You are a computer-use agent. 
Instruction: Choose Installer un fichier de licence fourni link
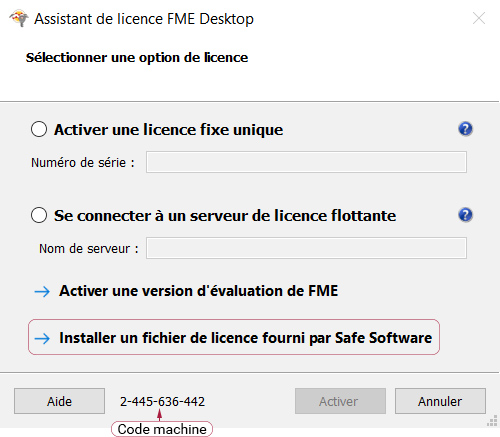coord(246,338)
